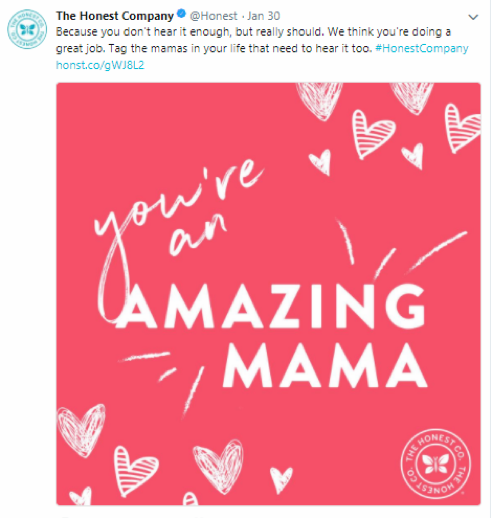Open The Honest Company display name

(115, 16)
